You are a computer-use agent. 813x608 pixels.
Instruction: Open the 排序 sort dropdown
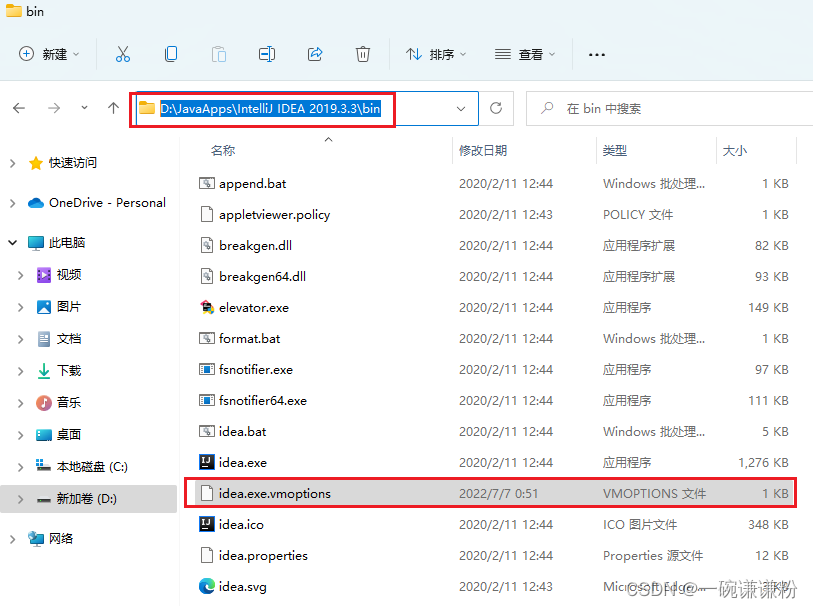[x=436, y=54]
